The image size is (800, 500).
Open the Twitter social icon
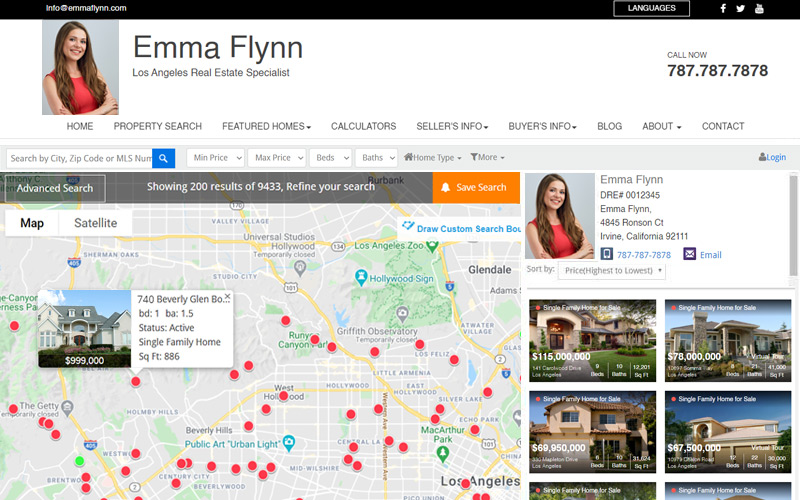coord(741,9)
